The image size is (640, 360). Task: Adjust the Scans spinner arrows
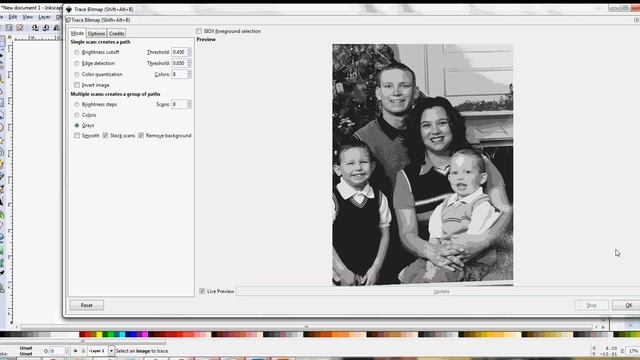189,104
